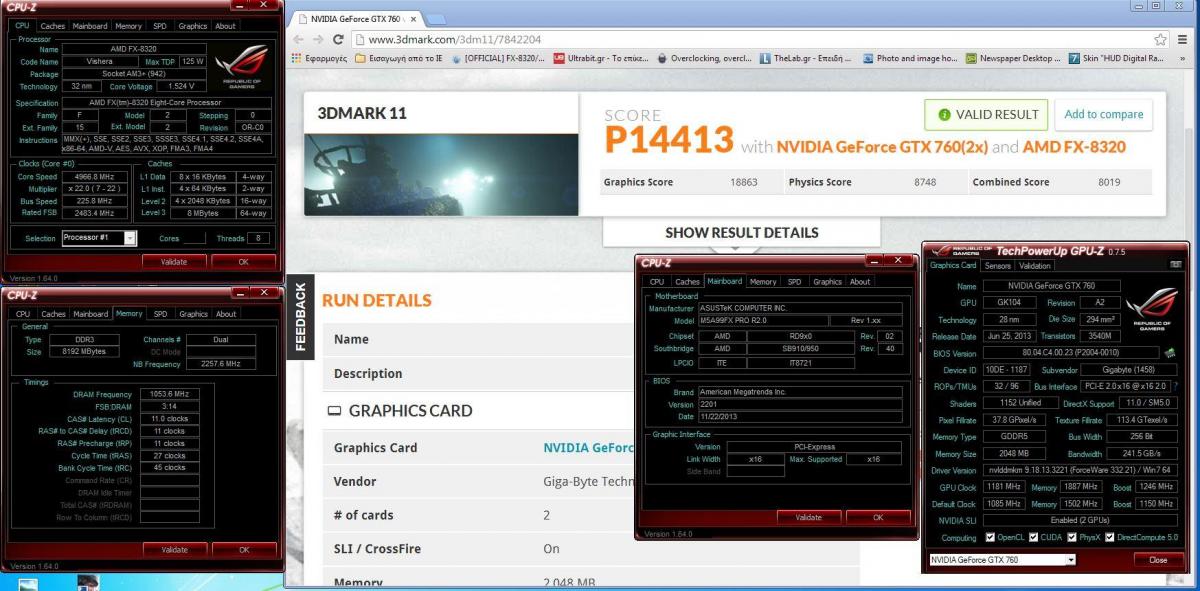Screen dimensions: 1200x591
Task: Open the FEEDBACK side tab
Action: click(x=300, y=315)
